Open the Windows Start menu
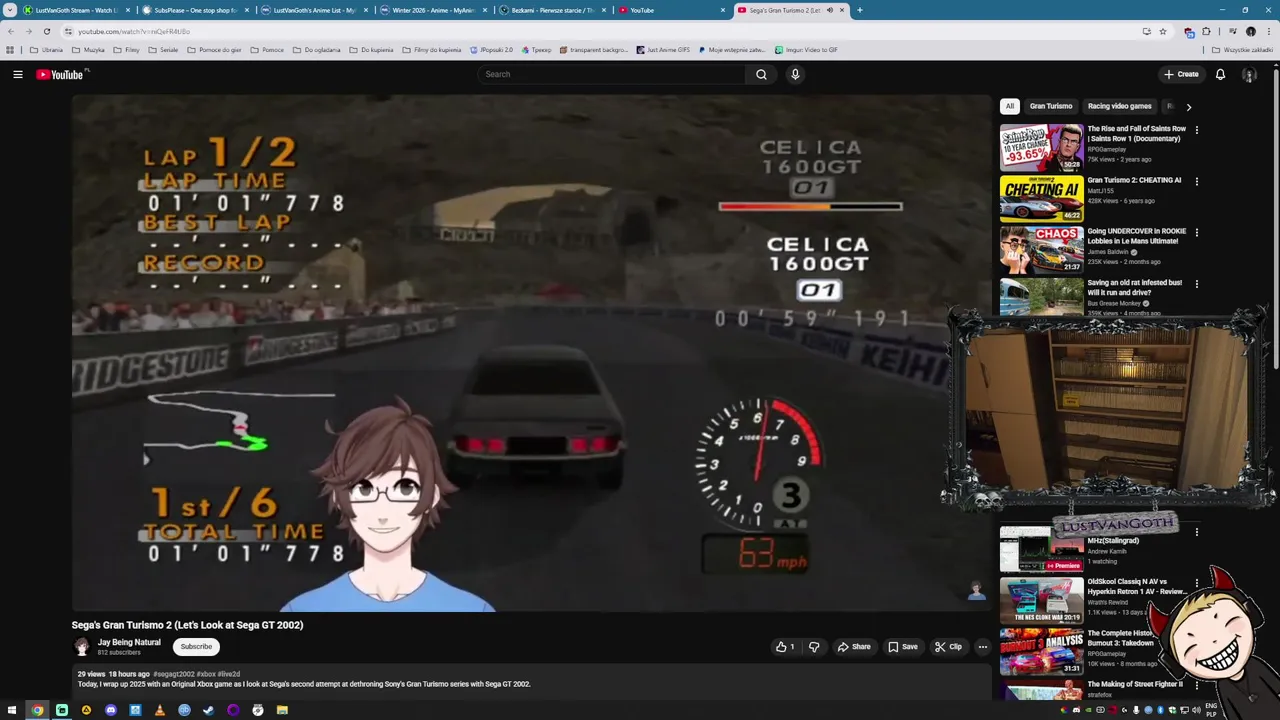Viewport: 1280px width, 720px height. coord(13,710)
